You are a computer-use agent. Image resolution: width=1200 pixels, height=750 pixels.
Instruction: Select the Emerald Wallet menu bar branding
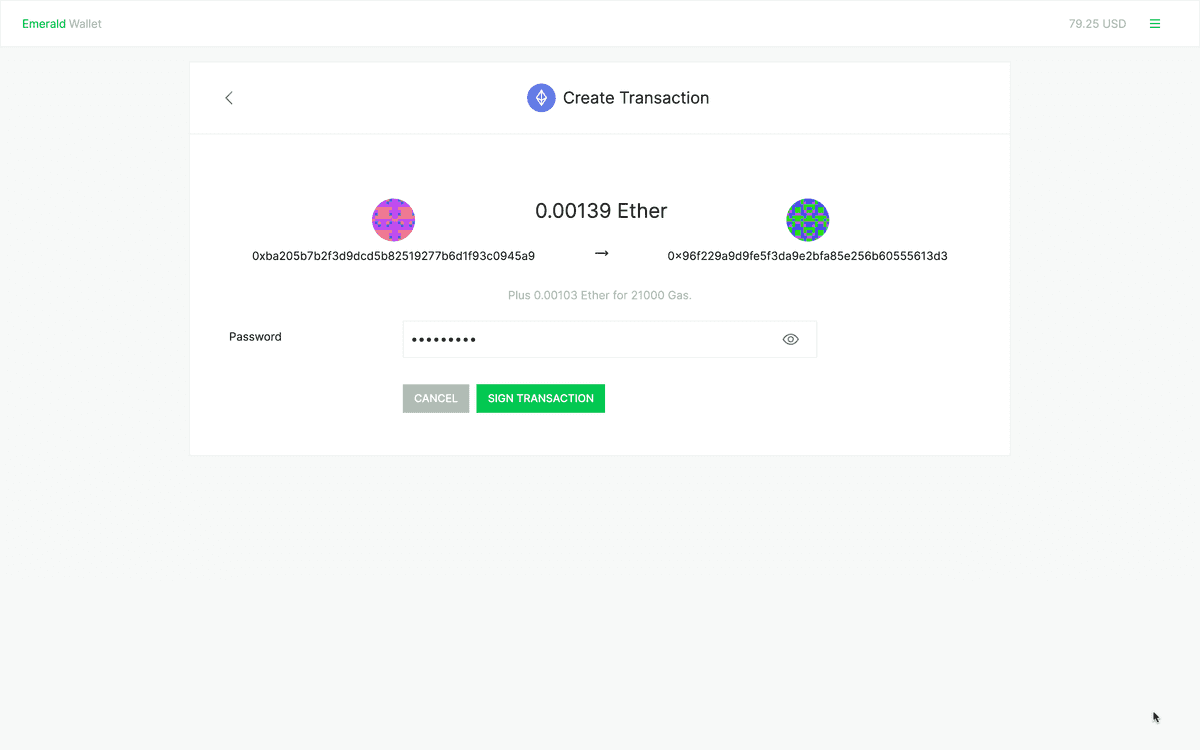(x=62, y=23)
